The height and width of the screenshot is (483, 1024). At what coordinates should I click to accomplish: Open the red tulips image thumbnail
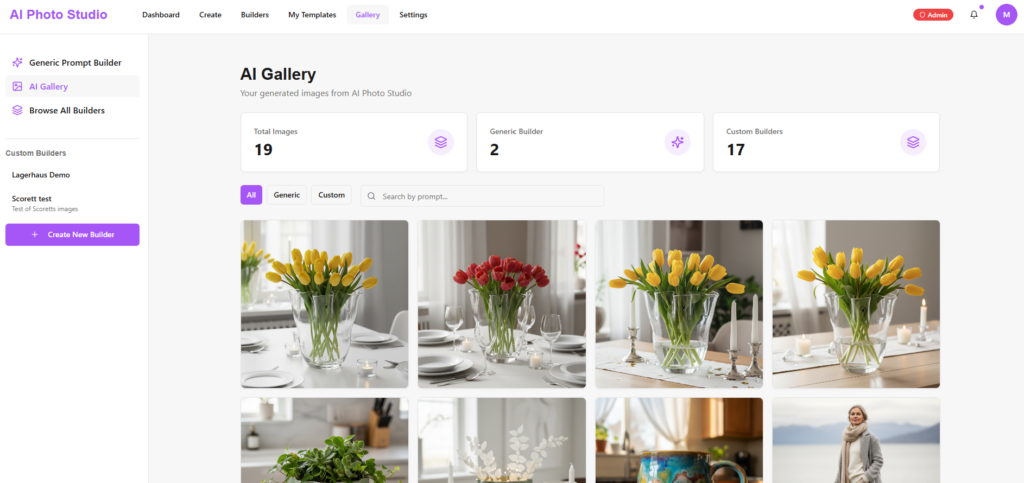(x=502, y=304)
